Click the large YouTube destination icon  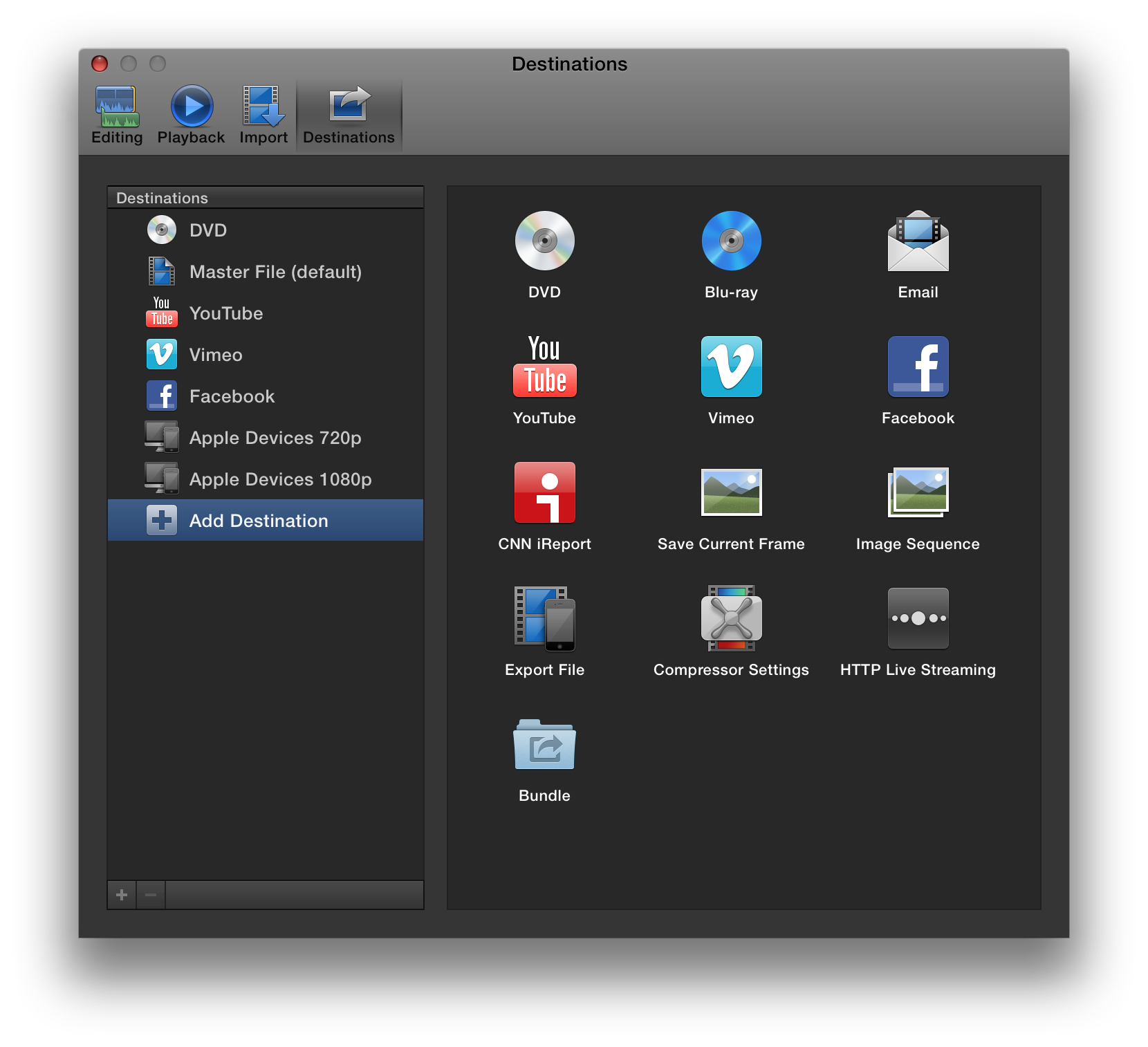(x=545, y=367)
